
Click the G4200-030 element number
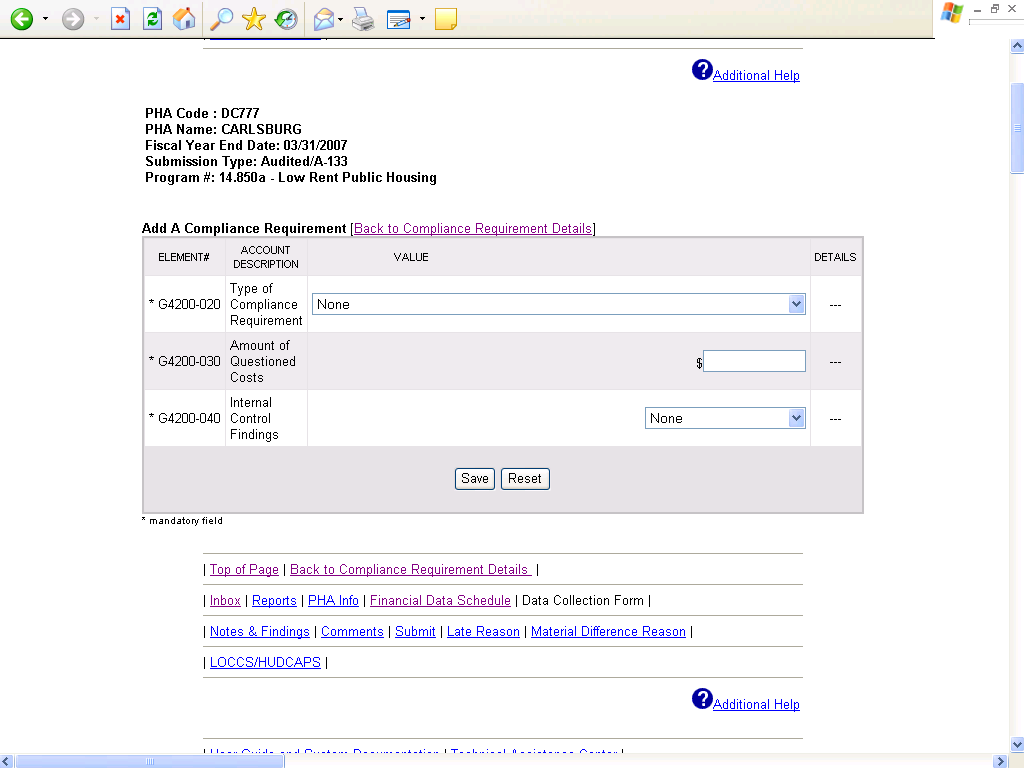pos(189,361)
